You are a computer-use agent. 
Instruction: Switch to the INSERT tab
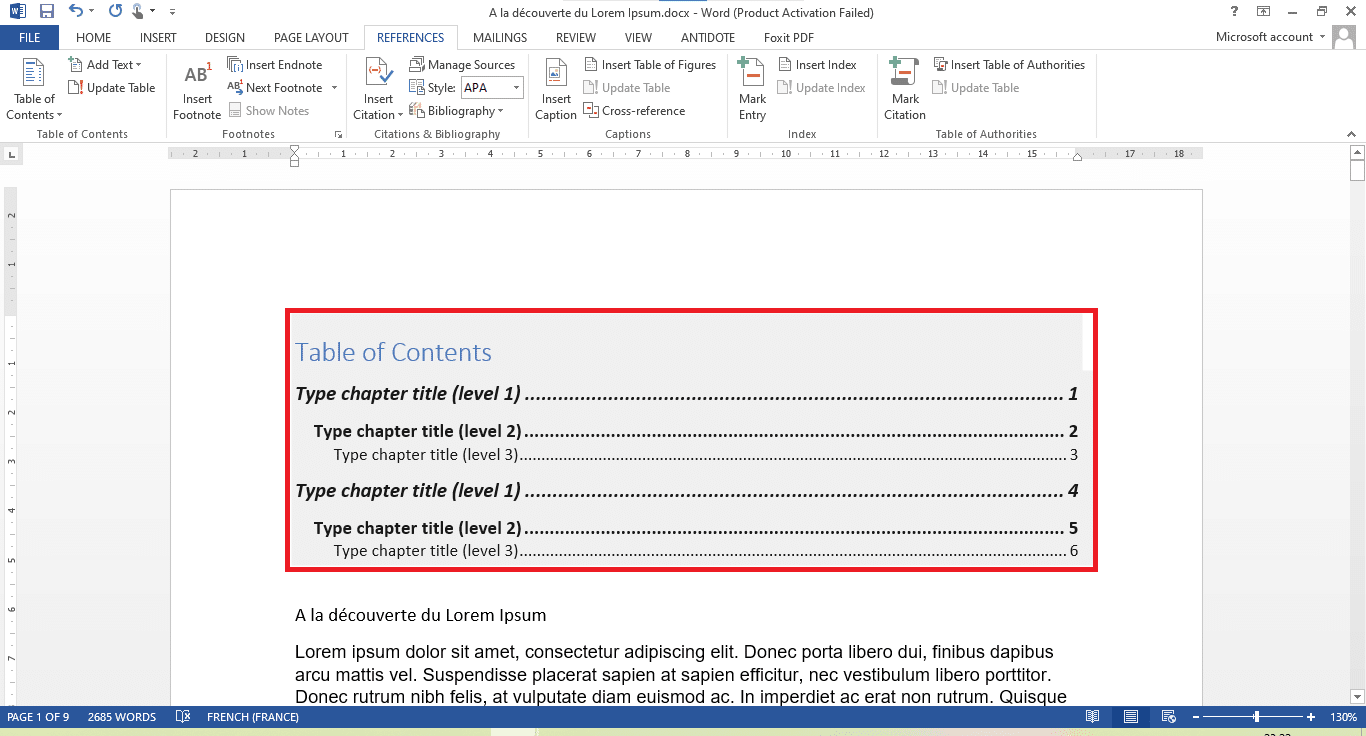tap(158, 38)
